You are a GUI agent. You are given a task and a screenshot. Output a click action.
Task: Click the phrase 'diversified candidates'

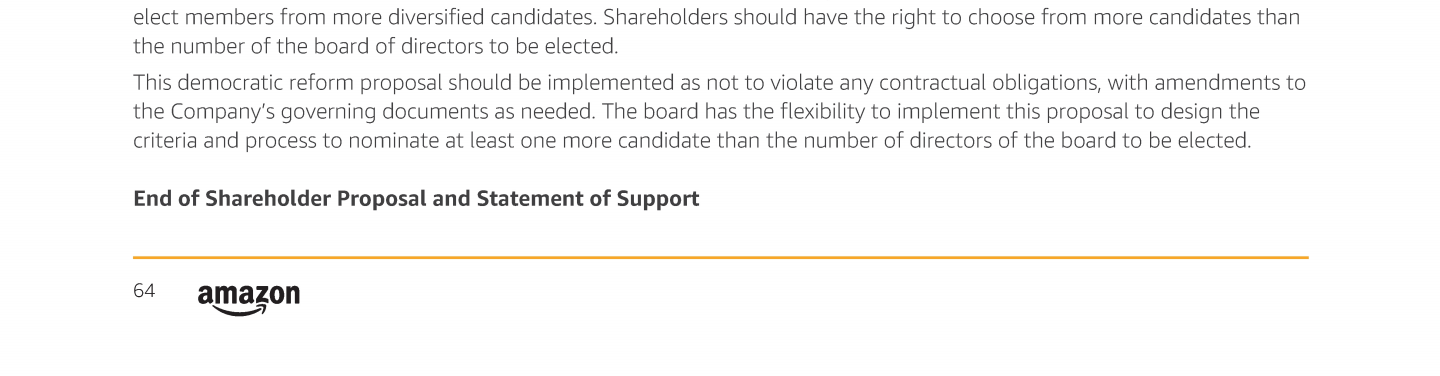tap(498, 17)
